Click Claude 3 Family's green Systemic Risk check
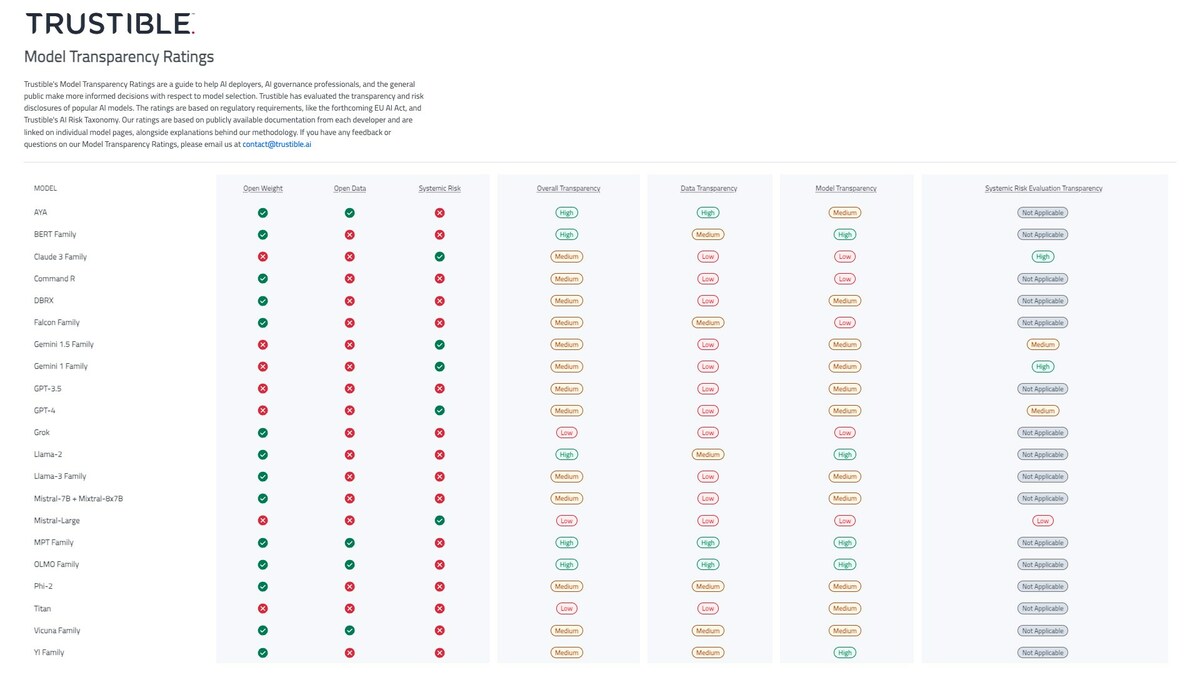Viewport: 1200px width, 675px height. pos(440,257)
